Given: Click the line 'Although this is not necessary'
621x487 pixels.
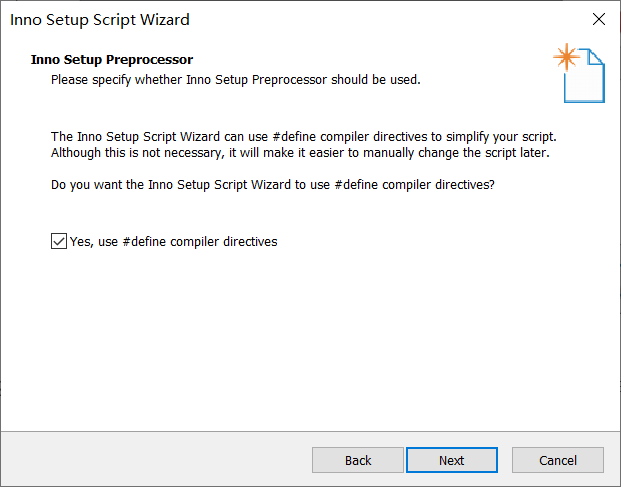Looking at the screenshot, I should tap(300, 153).
